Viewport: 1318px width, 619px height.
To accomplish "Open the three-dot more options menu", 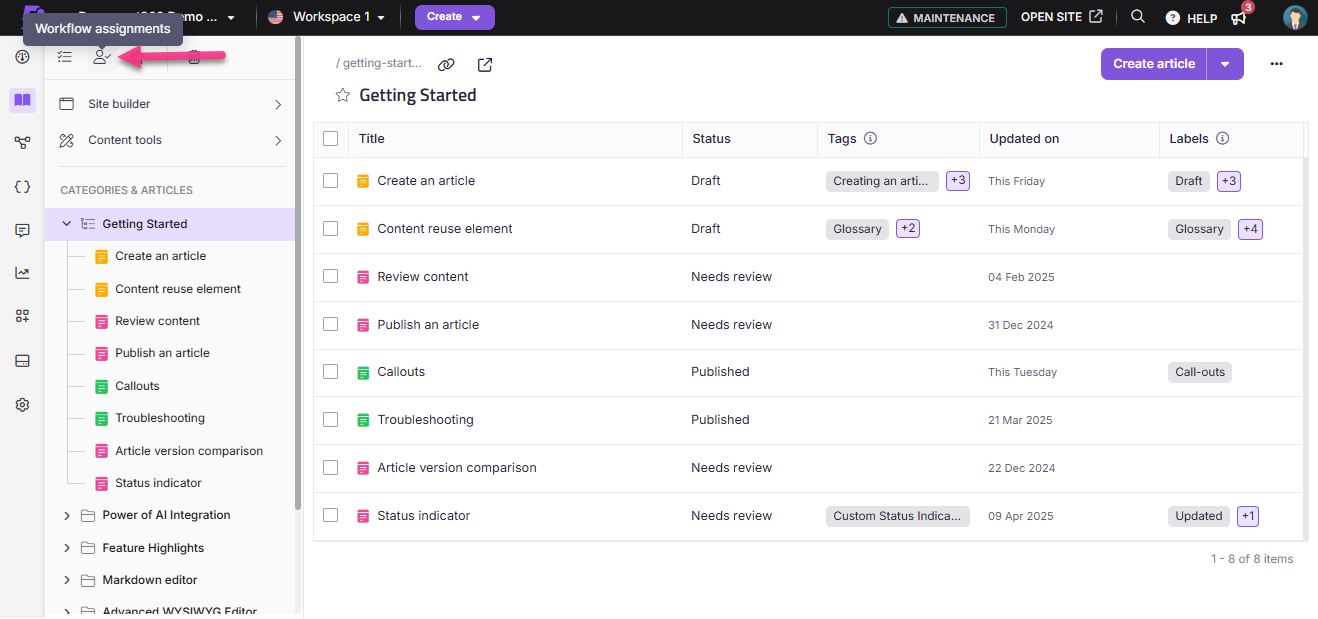I will click(1276, 64).
